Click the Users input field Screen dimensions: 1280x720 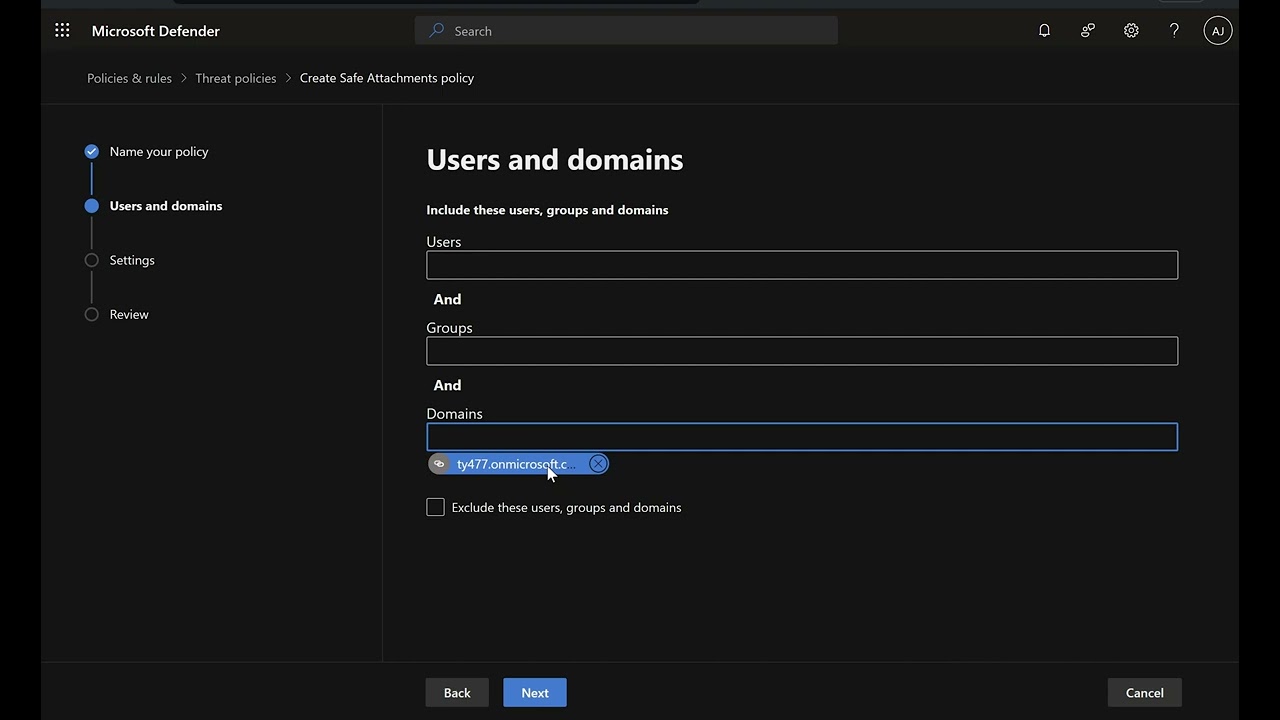coord(802,265)
